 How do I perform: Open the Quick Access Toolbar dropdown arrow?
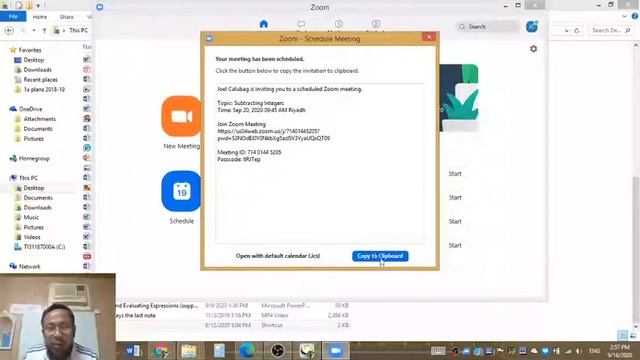coord(38,6)
